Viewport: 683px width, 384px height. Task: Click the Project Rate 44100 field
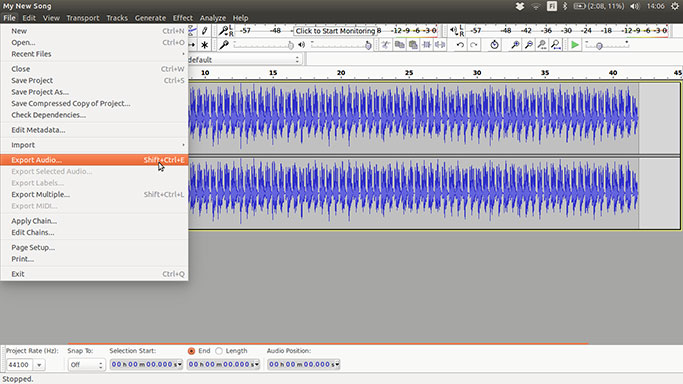coord(19,365)
